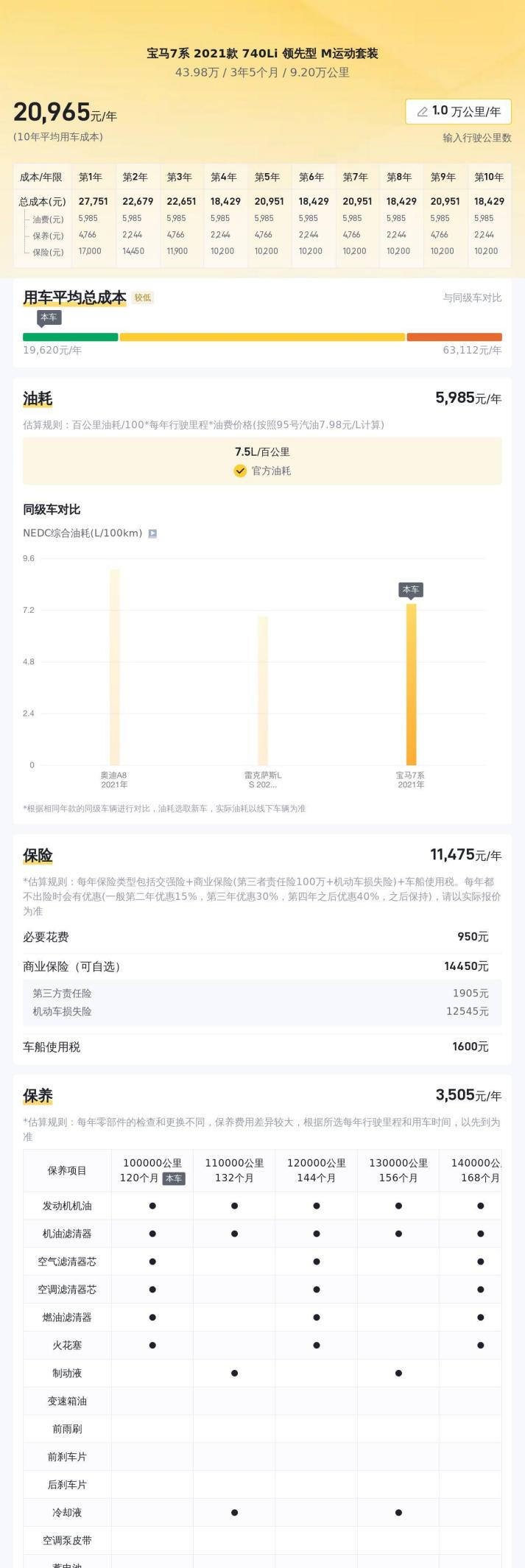
Task: Click the 输入行驶公里数 hint text
Action: 476,138
